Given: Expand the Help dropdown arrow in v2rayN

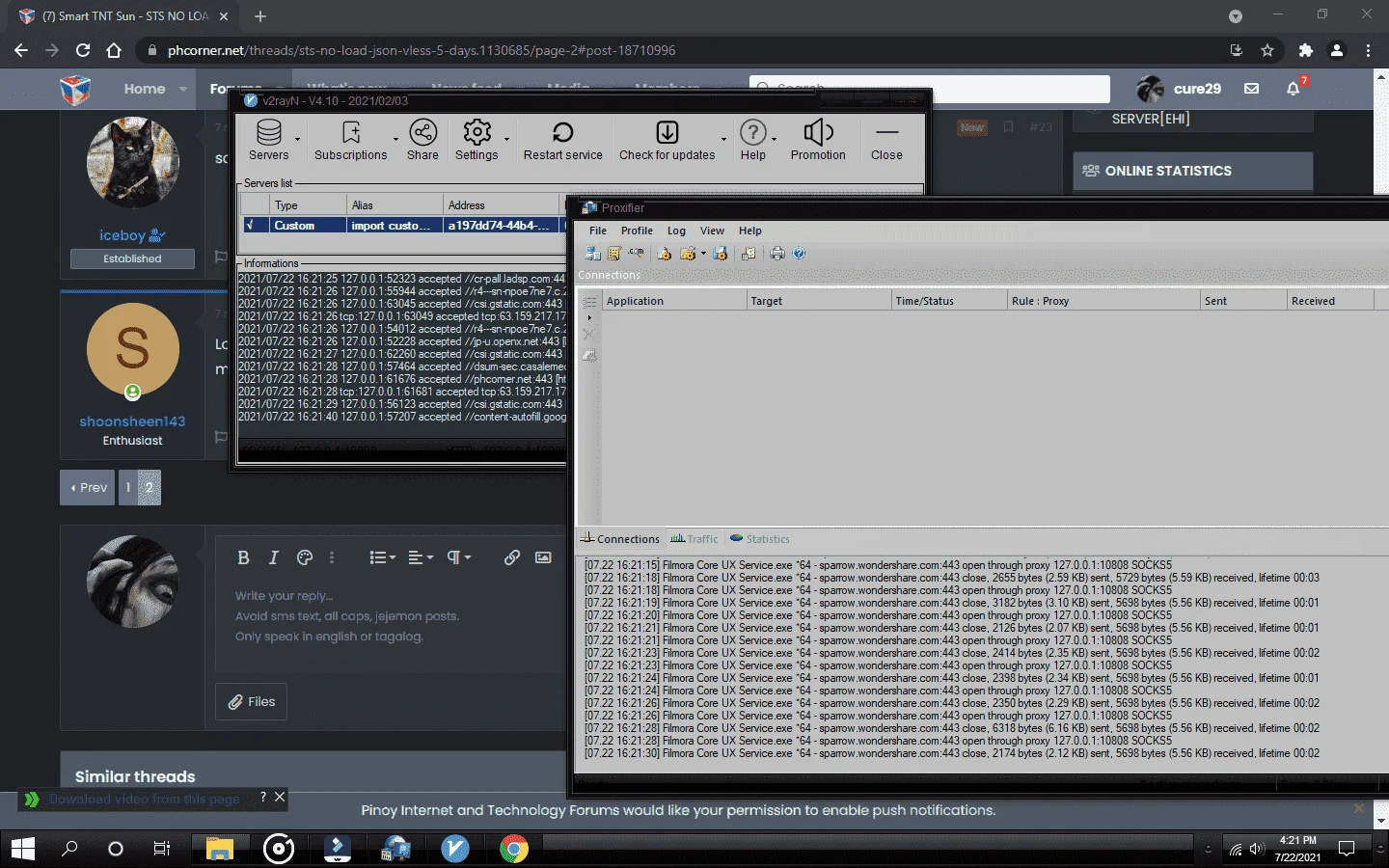Looking at the screenshot, I should 774,140.
